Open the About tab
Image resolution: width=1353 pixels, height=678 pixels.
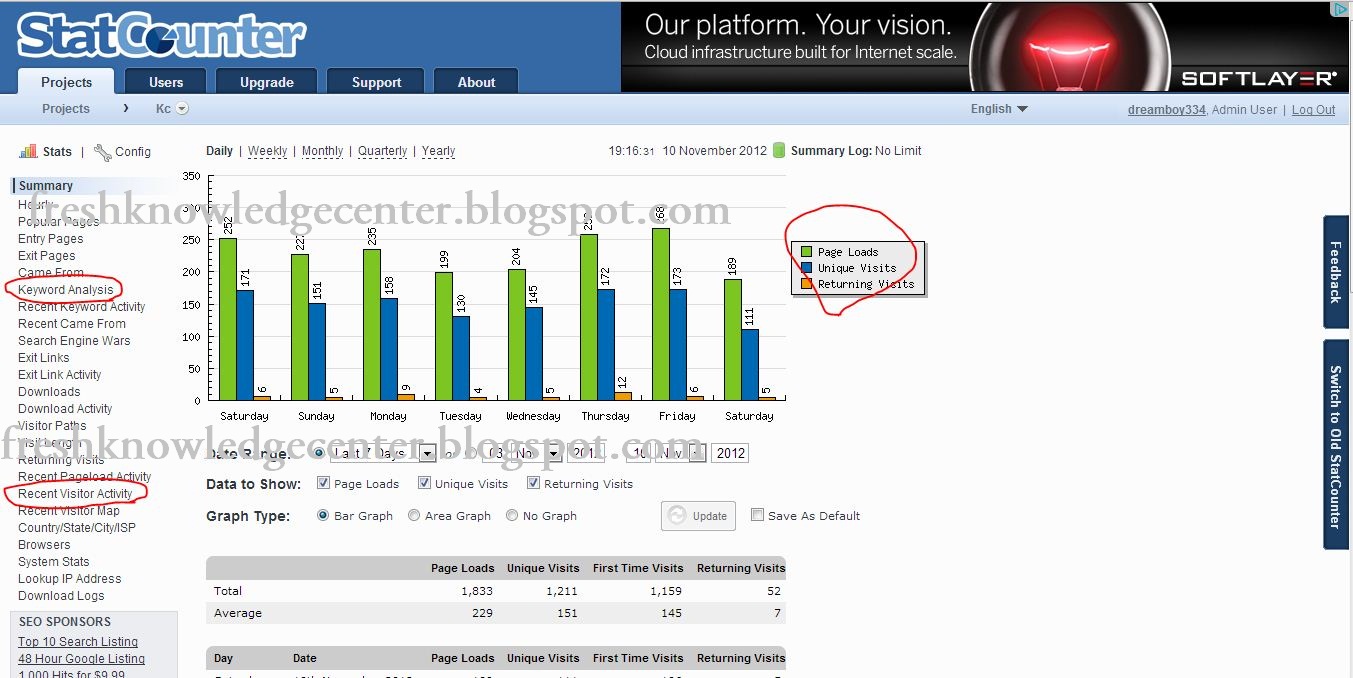[x=475, y=82]
